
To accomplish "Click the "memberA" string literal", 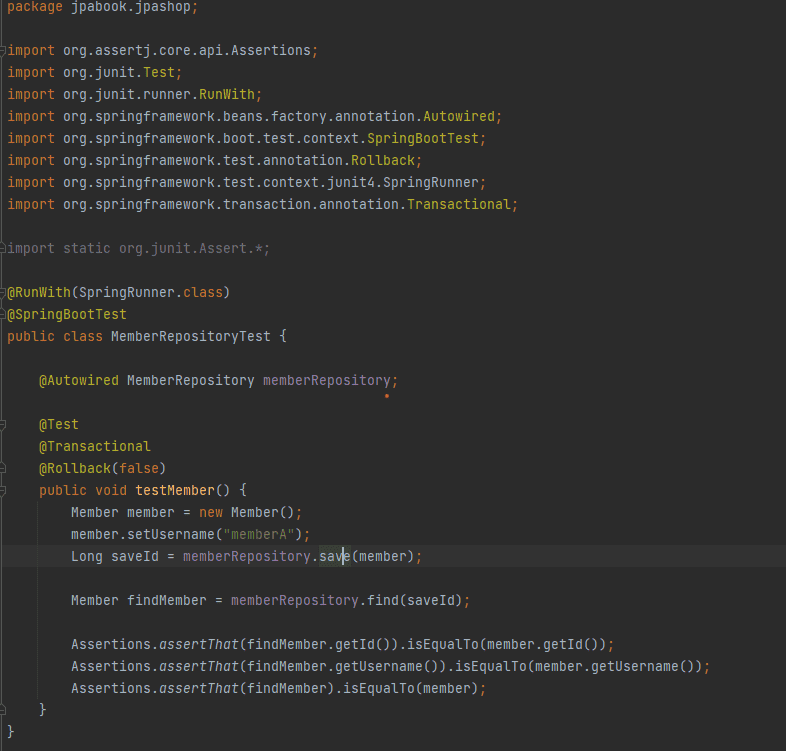I will pos(259,535).
